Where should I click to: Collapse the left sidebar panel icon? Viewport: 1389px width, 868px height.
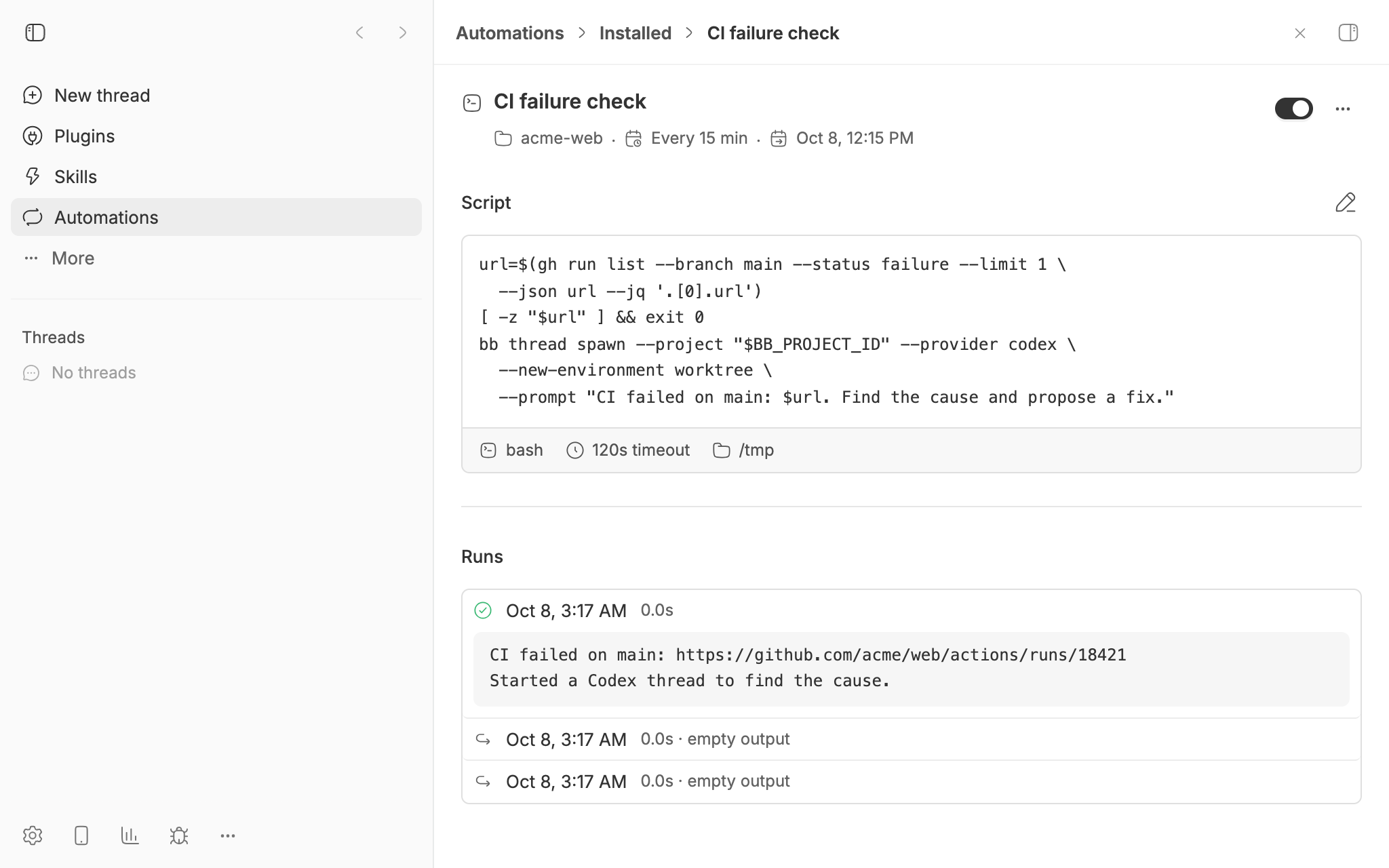coord(35,33)
